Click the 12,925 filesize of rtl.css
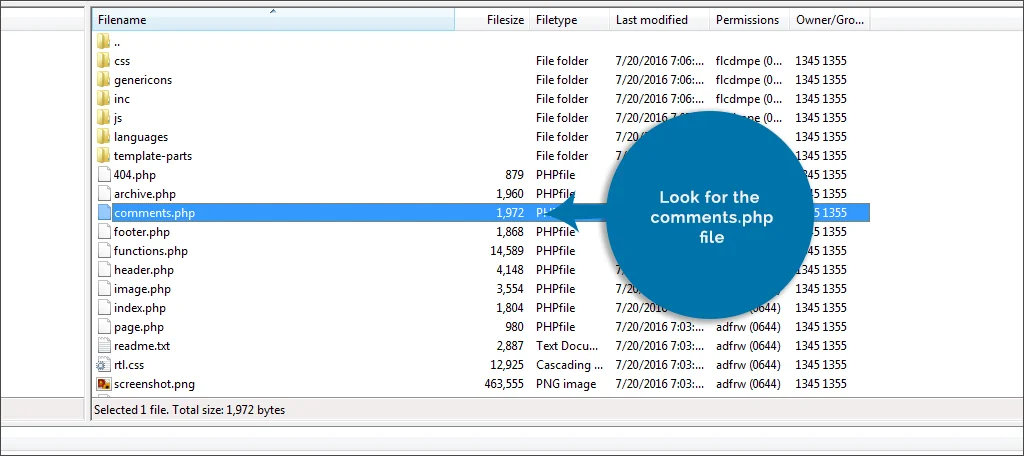 point(507,365)
